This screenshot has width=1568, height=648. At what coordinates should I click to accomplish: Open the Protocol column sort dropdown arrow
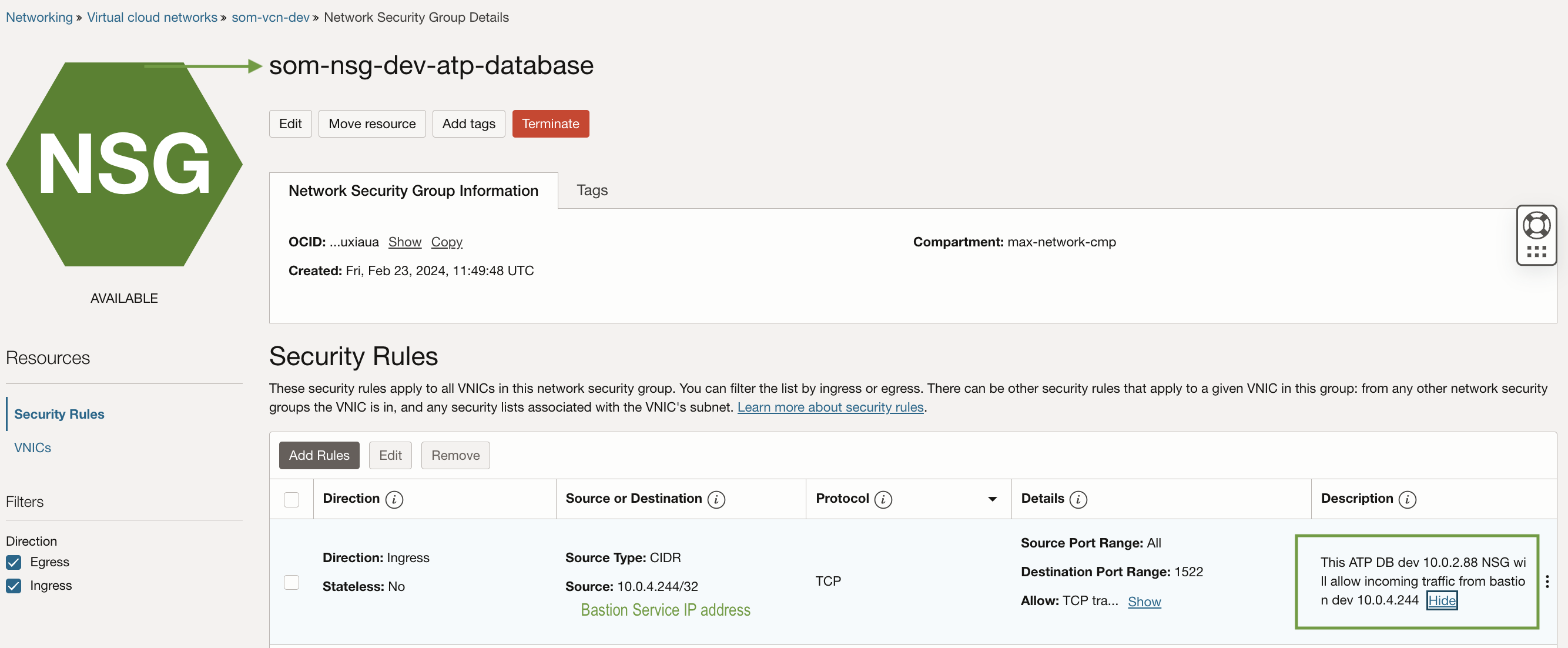click(992, 499)
